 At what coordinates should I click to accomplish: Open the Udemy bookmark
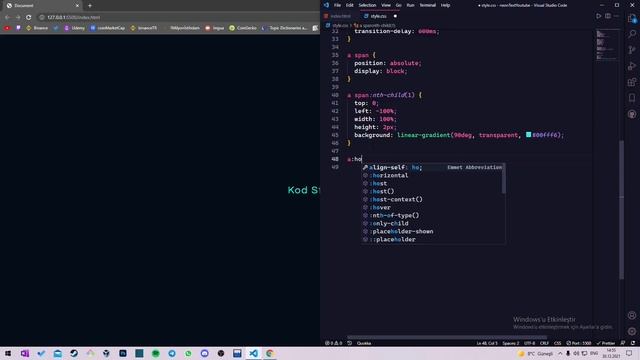point(74,28)
